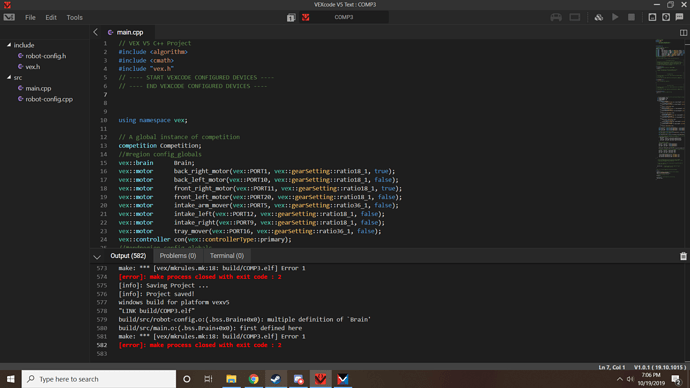Viewport: 690px width, 388px height.
Task: Switch to the Terminal (0) tab
Action: tap(227, 256)
